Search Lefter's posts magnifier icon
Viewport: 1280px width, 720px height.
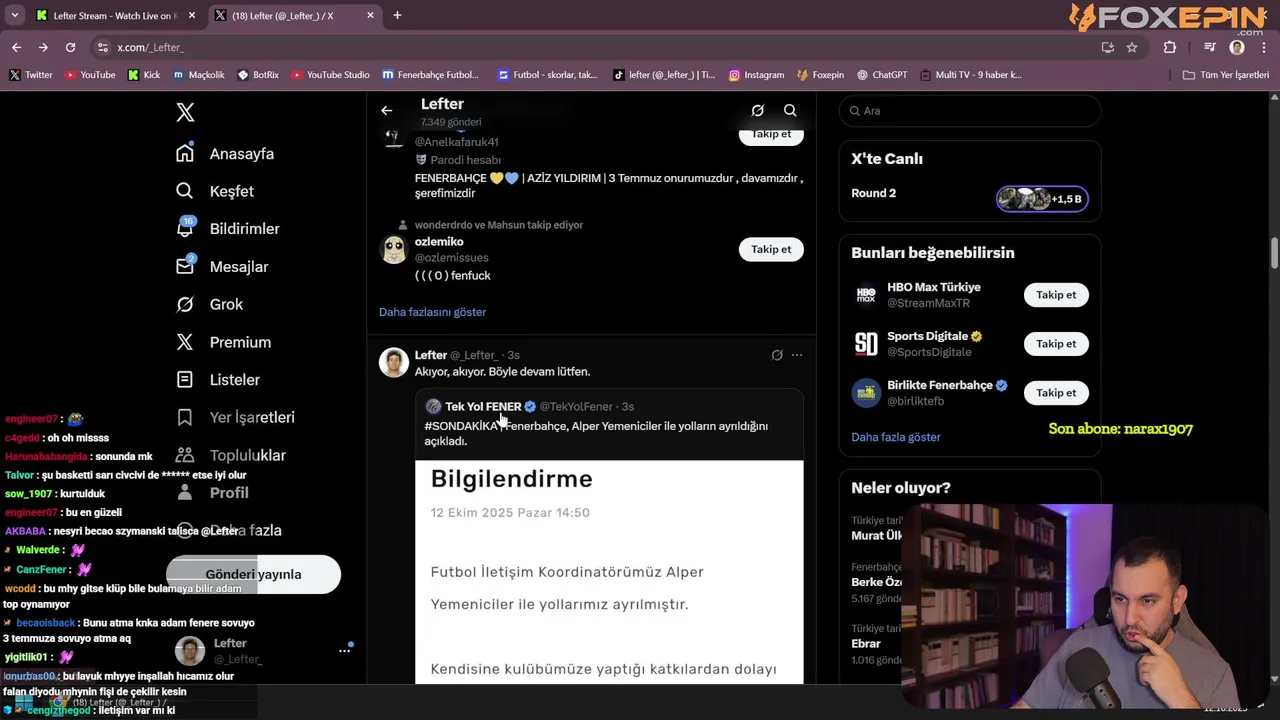(x=790, y=111)
